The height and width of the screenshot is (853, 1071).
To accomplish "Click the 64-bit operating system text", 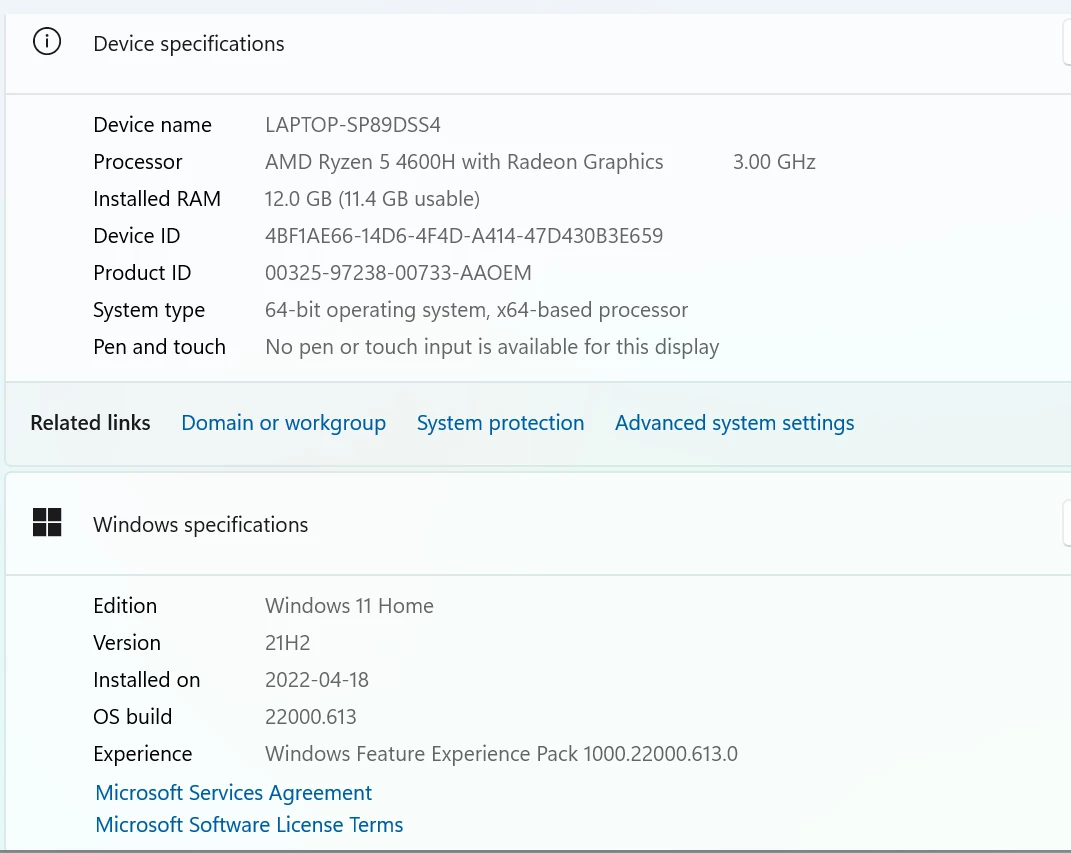I will coord(476,310).
